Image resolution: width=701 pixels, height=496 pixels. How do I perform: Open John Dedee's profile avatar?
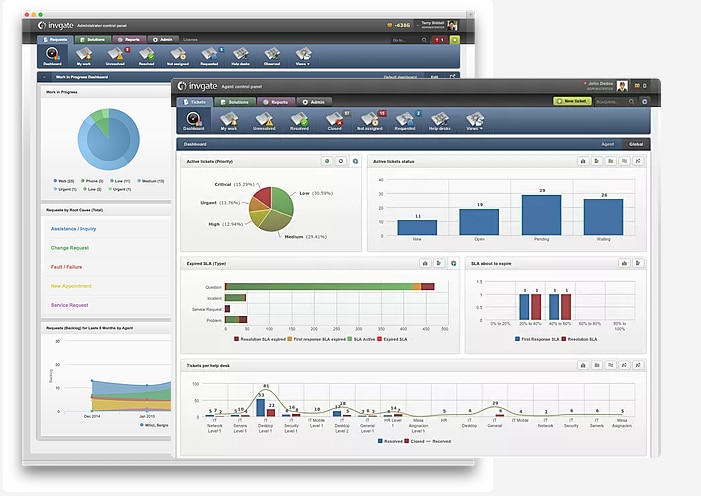pyautogui.click(x=622, y=85)
